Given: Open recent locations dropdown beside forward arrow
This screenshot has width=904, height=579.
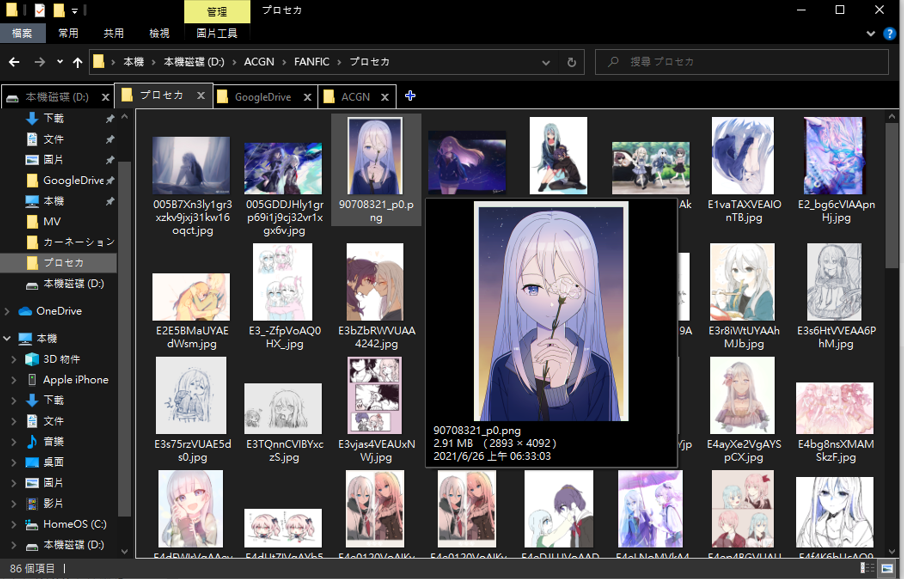Looking at the screenshot, I should [x=59, y=62].
